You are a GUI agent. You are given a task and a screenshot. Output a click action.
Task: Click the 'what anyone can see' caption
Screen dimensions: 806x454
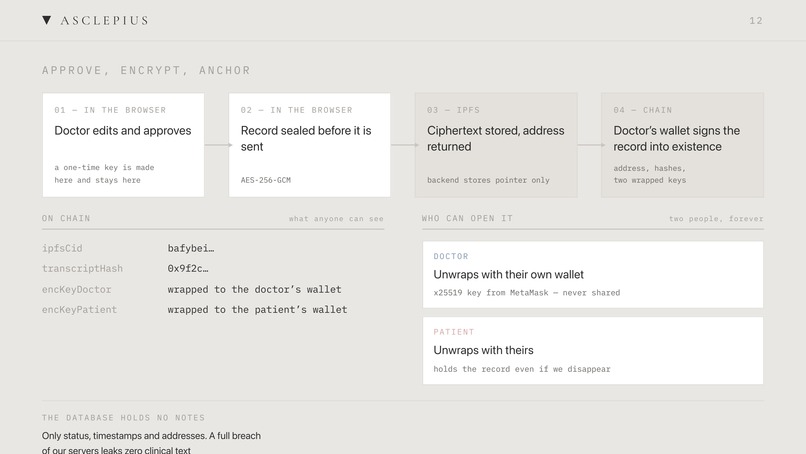[x=336, y=219]
